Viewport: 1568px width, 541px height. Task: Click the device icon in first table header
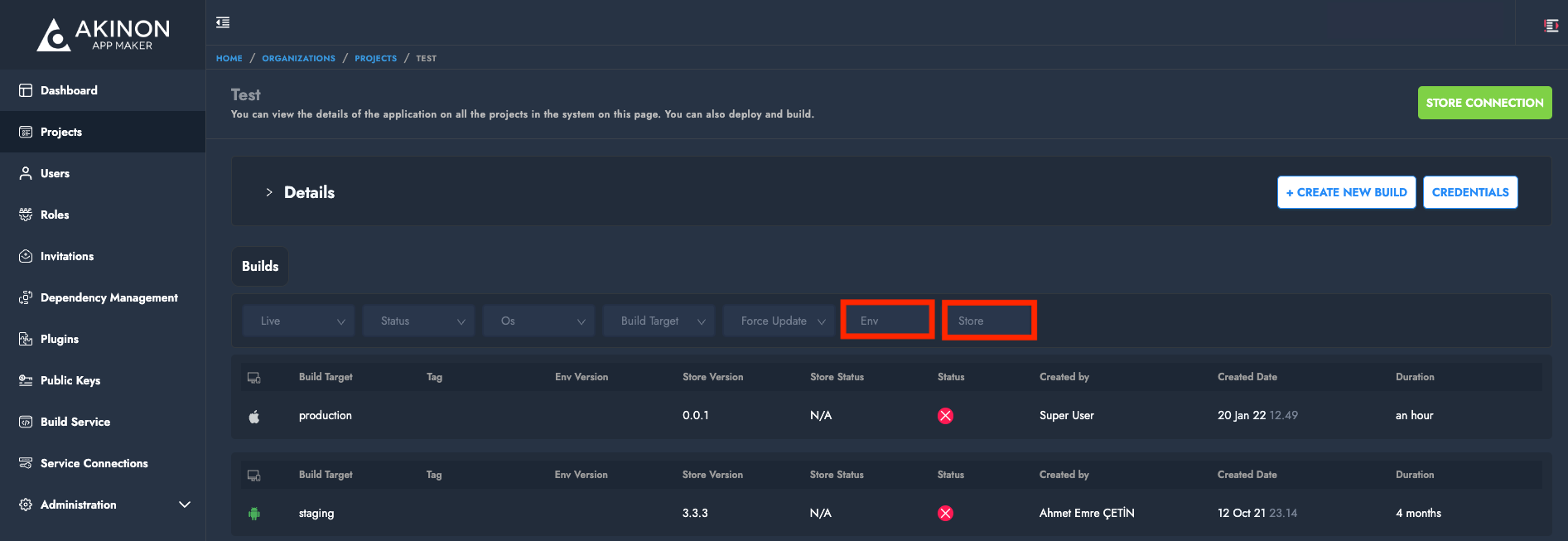[x=254, y=378]
